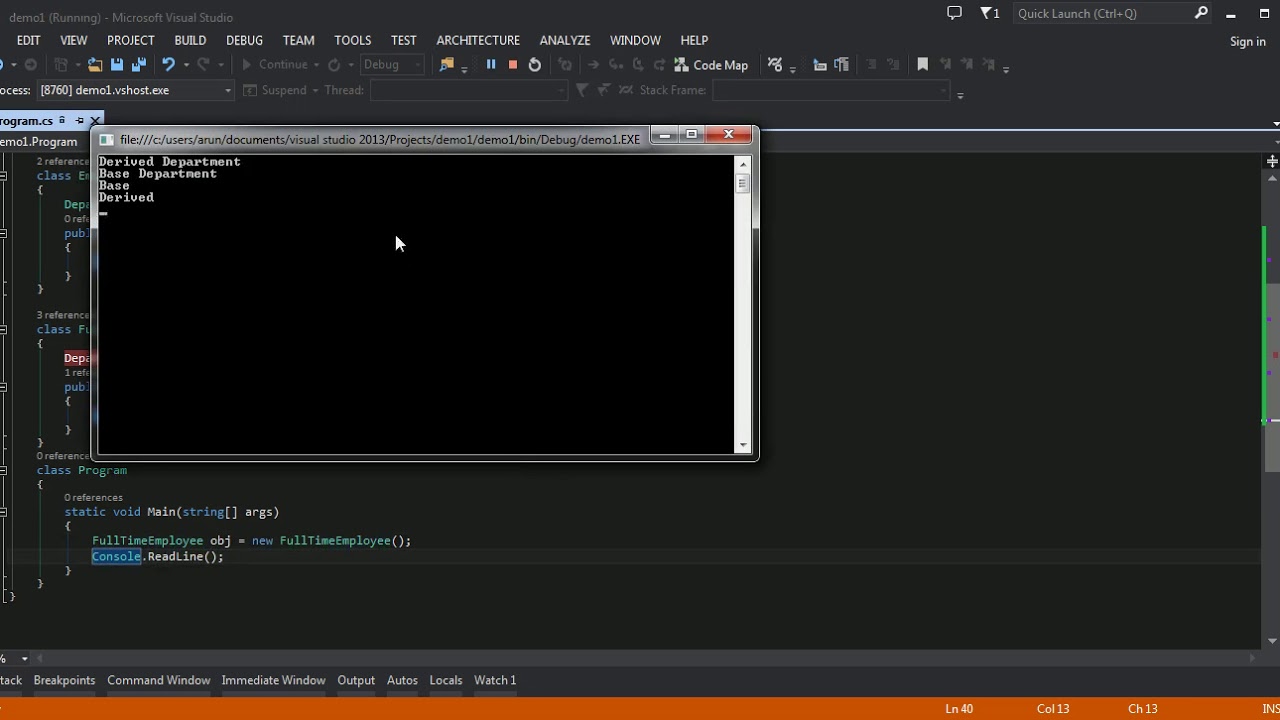Click the console window vertical scrollbar thumb
Image resolution: width=1280 pixels, height=720 pixels.
point(742,184)
